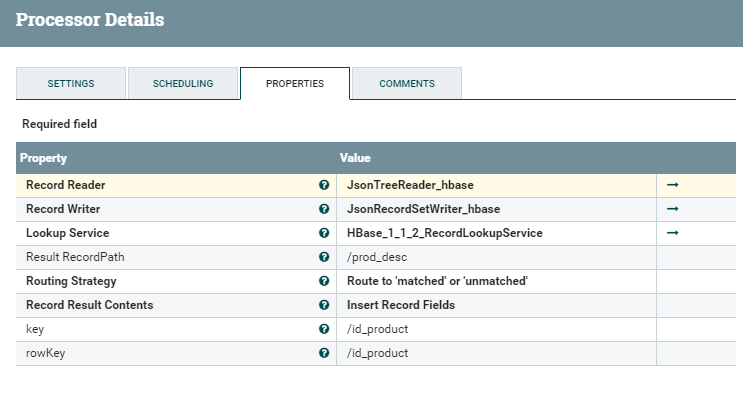Switch to the Settings tab
This screenshot has width=743, height=409.
(71, 84)
